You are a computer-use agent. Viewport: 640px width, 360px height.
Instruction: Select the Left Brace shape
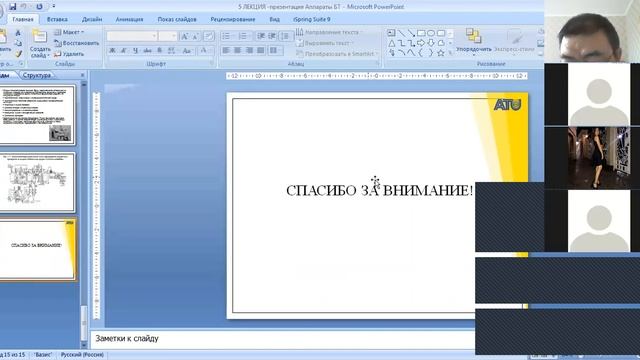coord(421,53)
